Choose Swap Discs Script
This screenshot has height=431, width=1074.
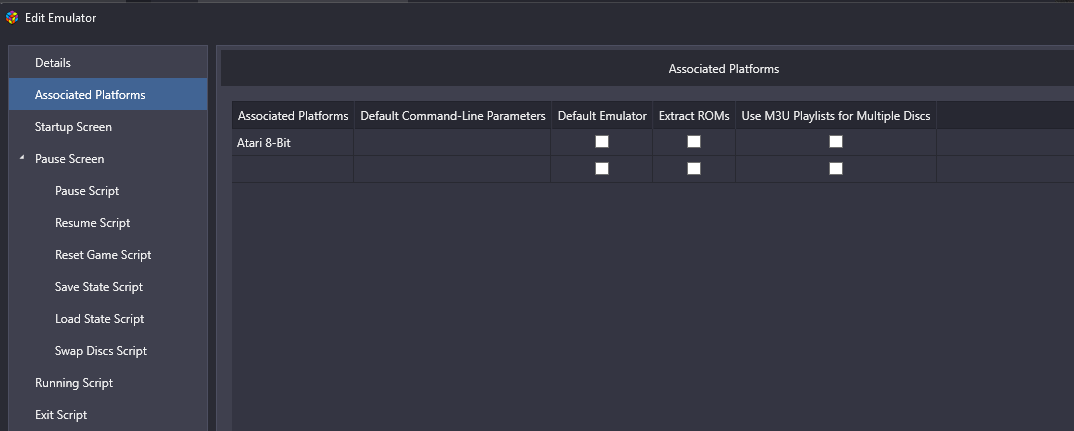point(108,351)
